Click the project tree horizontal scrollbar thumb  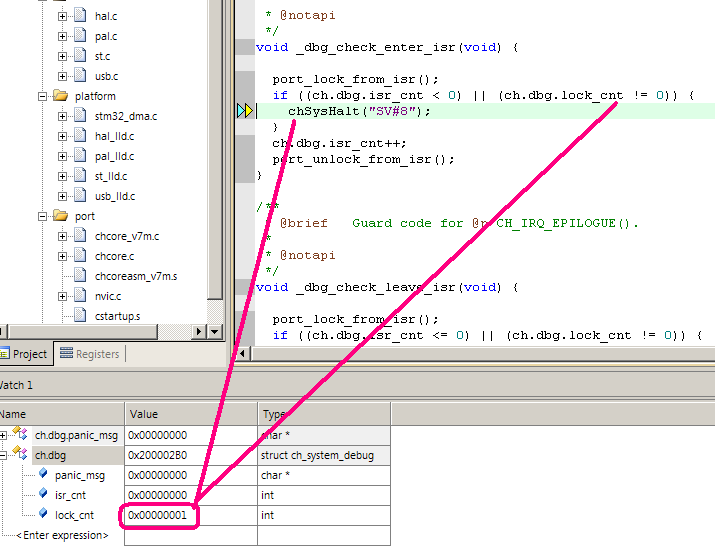pyautogui.click(x=83, y=332)
